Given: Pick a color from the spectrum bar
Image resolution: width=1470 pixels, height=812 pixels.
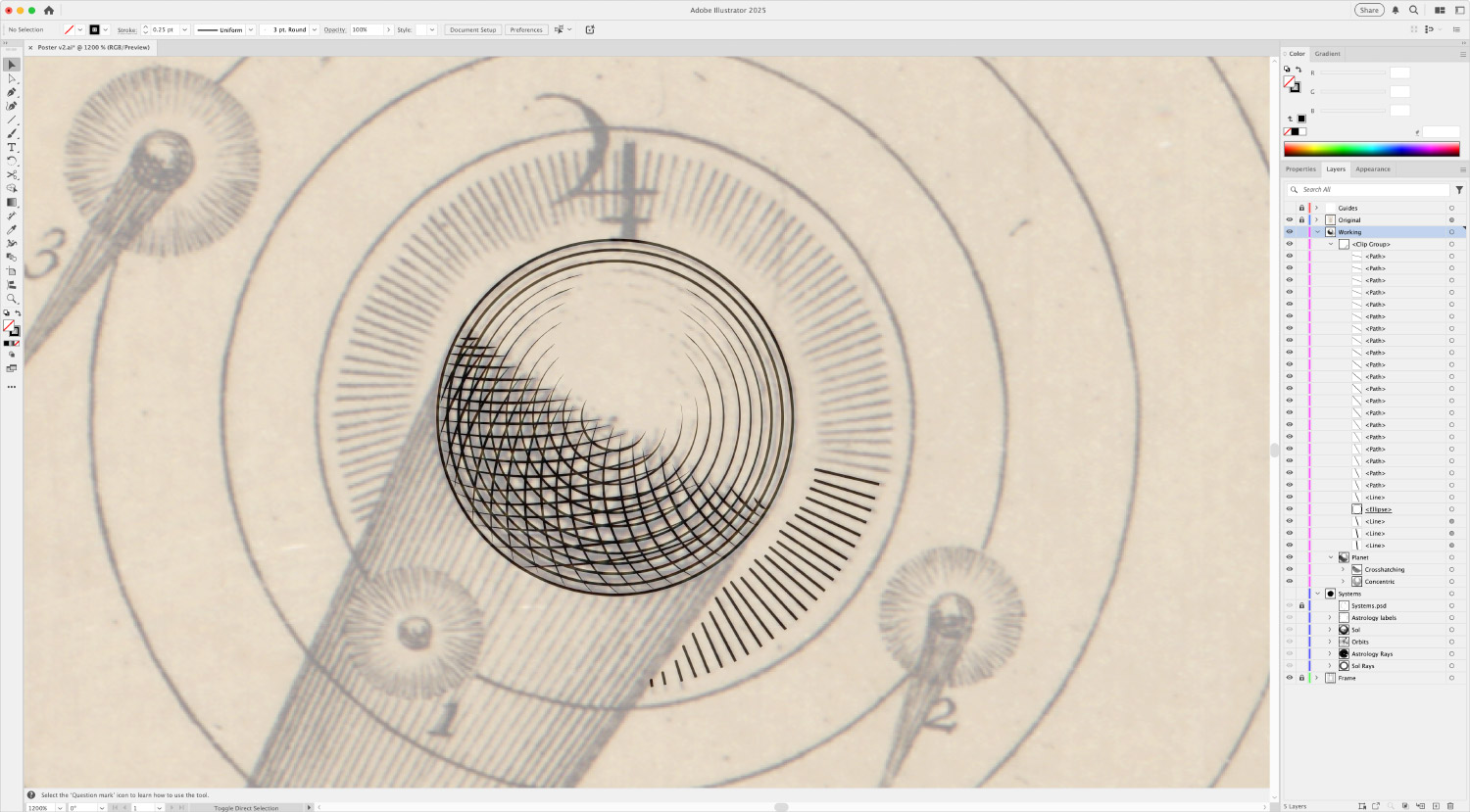Looking at the screenshot, I should (x=1372, y=149).
